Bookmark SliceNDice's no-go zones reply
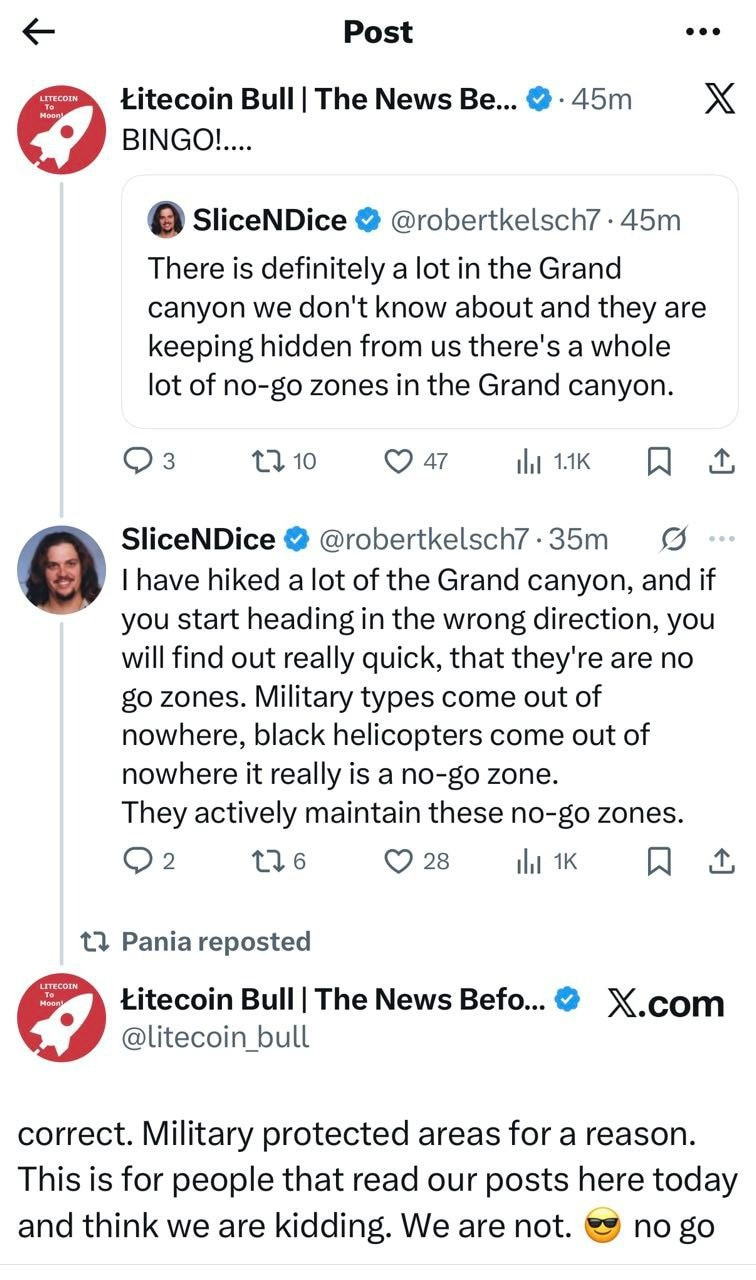Image resolution: width=756 pixels, height=1280 pixels. 659,861
